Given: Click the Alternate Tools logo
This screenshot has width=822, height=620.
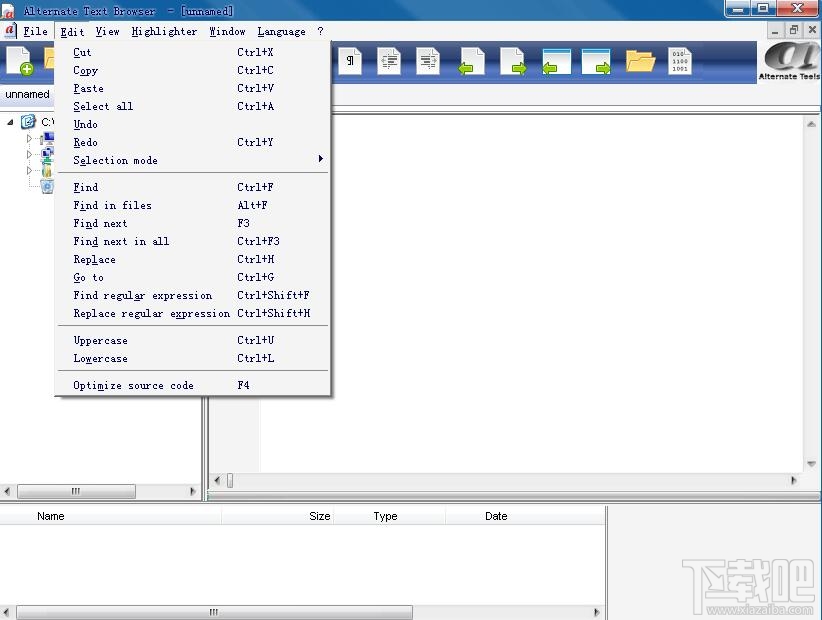Looking at the screenshot, I should (789, 61).
